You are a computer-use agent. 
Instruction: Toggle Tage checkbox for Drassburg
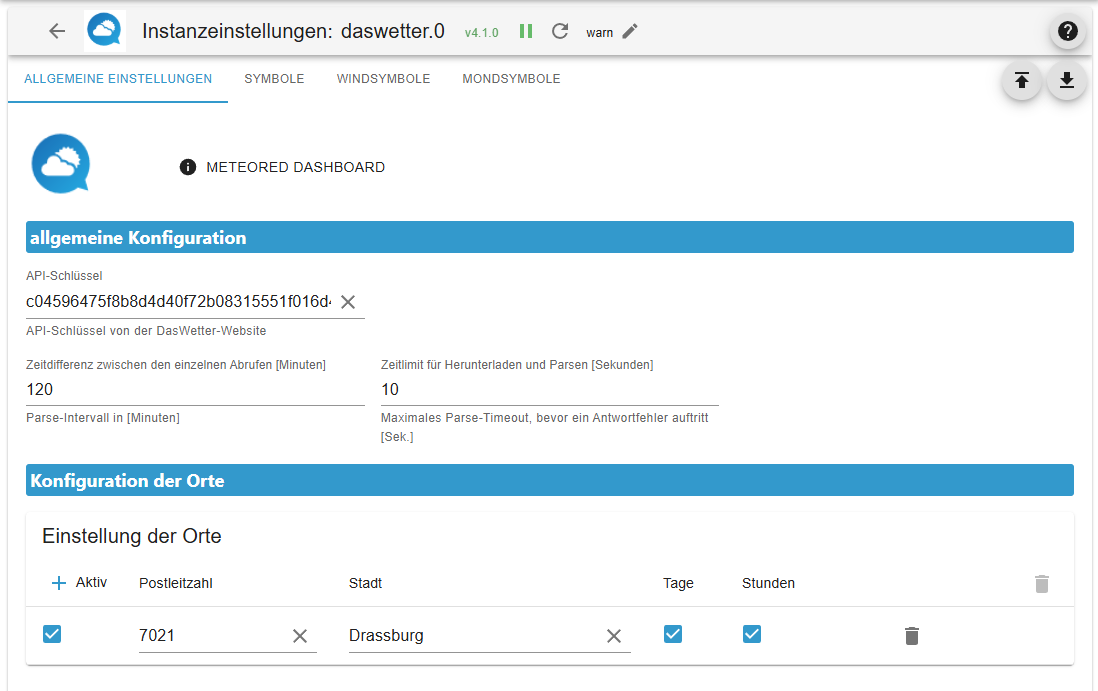click(673, 634)
